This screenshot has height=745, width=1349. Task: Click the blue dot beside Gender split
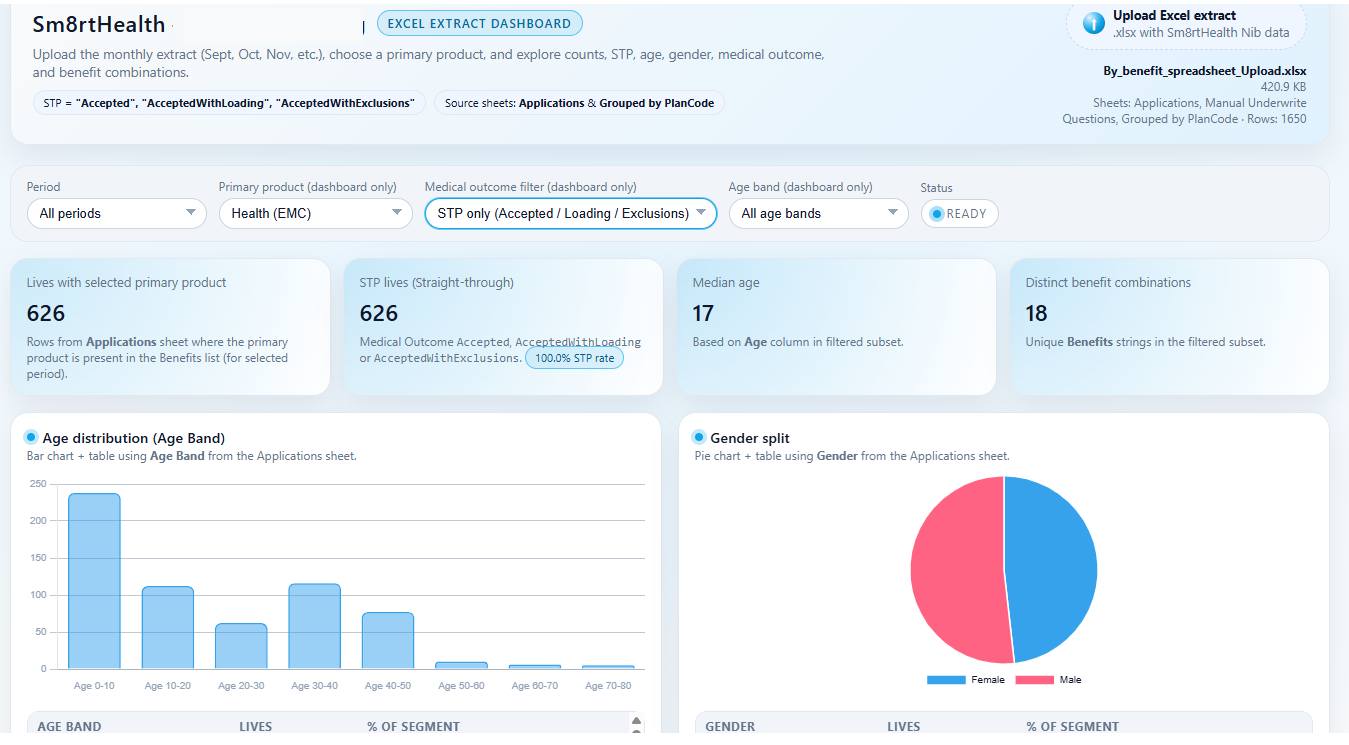(x=699, y=437)
